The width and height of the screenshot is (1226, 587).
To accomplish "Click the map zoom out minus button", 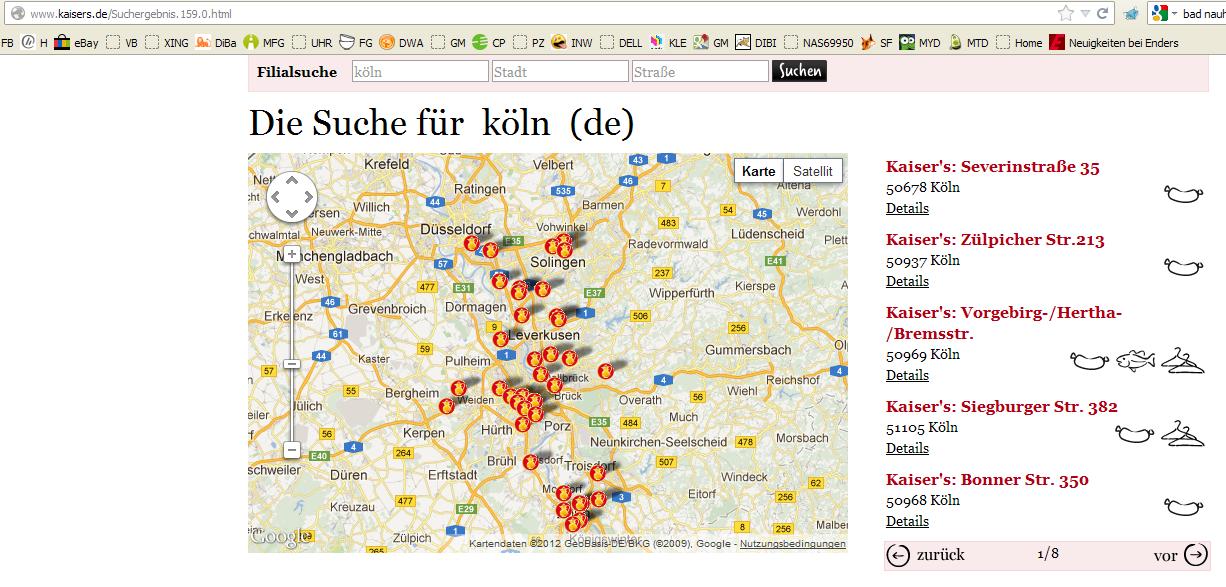I will [x=292, y=450].
